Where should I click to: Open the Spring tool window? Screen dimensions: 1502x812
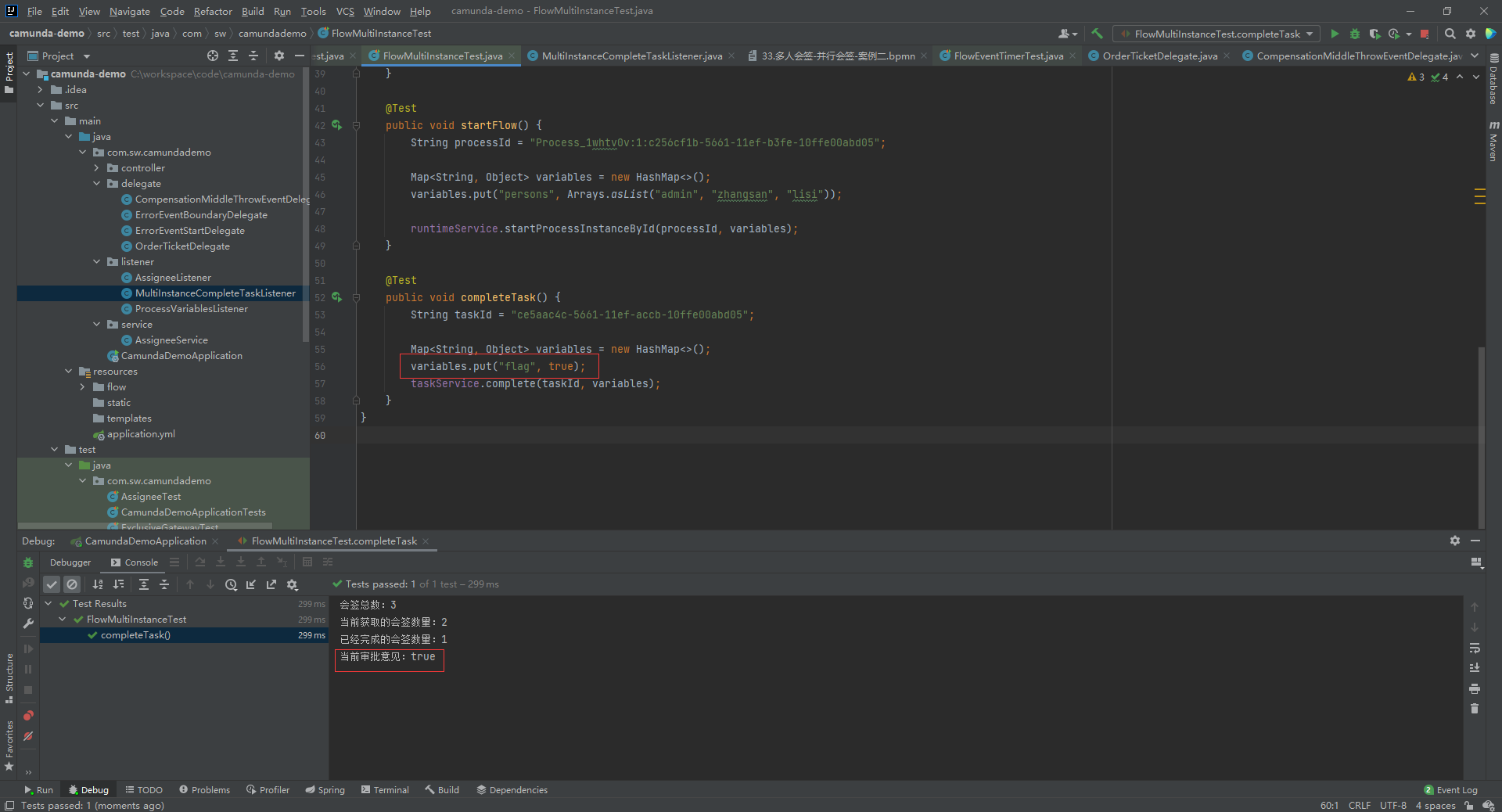[325, 790]
